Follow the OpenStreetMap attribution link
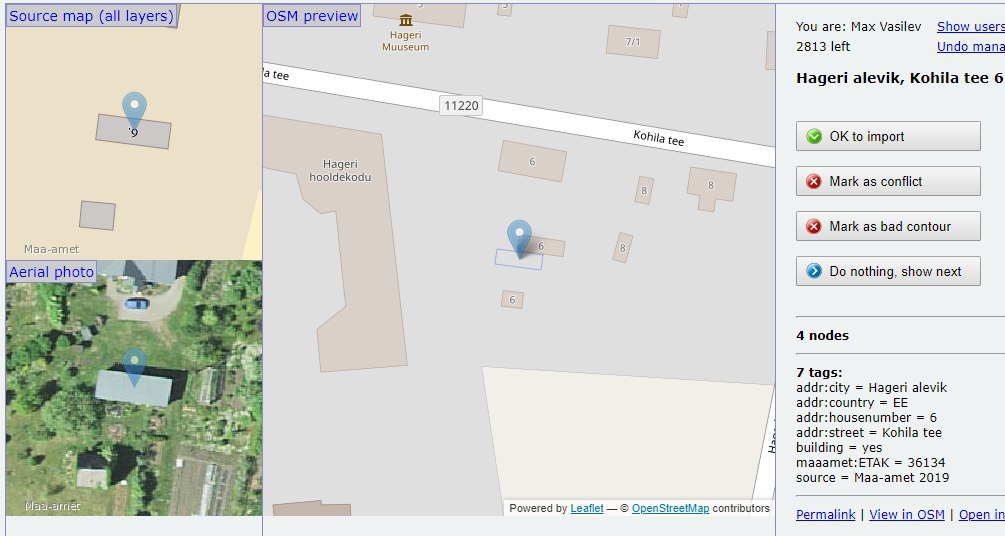The image size is (1005, 536). tap(670, 508)
